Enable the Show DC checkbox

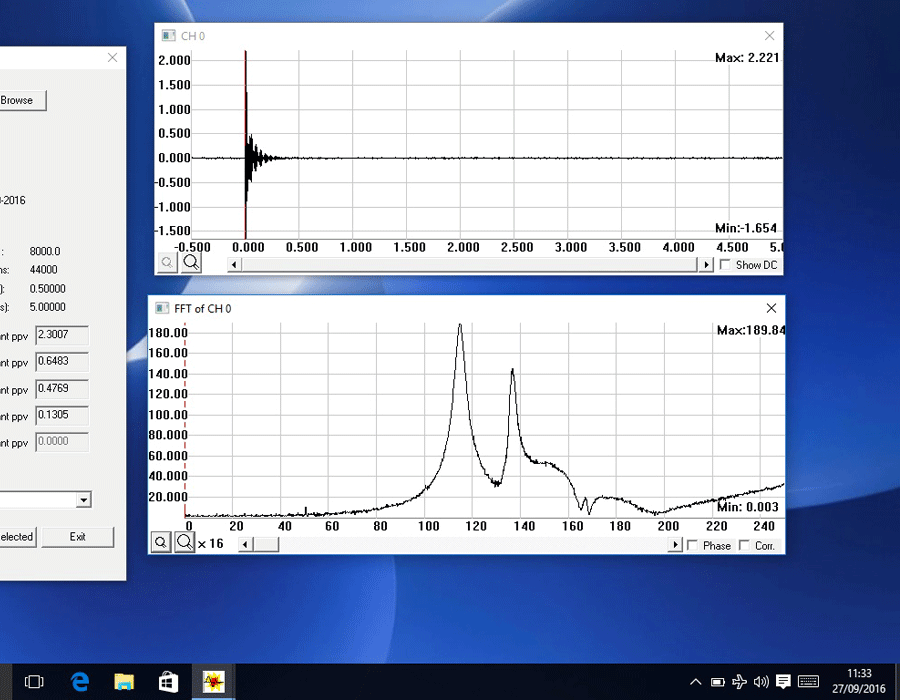click(x=725, y=265)
